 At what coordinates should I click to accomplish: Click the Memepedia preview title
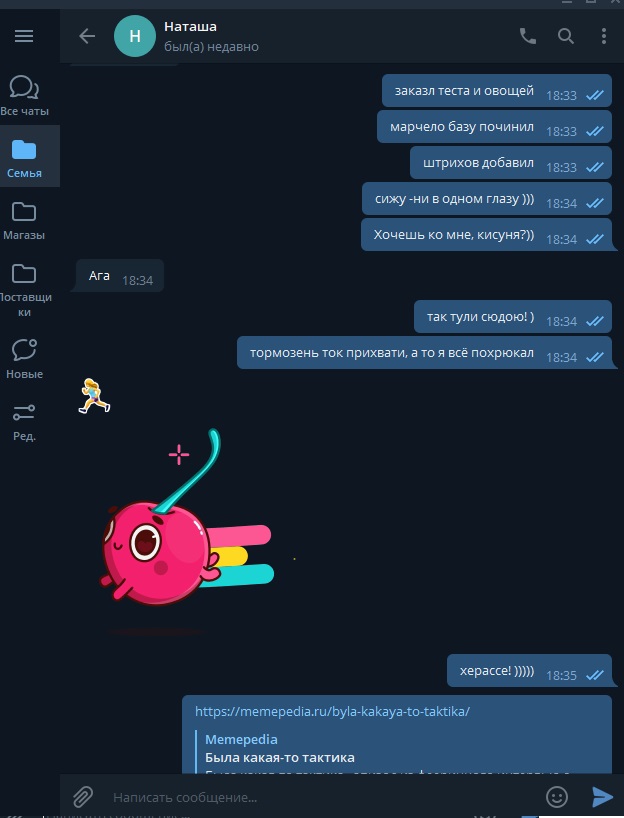click(241, 739)
